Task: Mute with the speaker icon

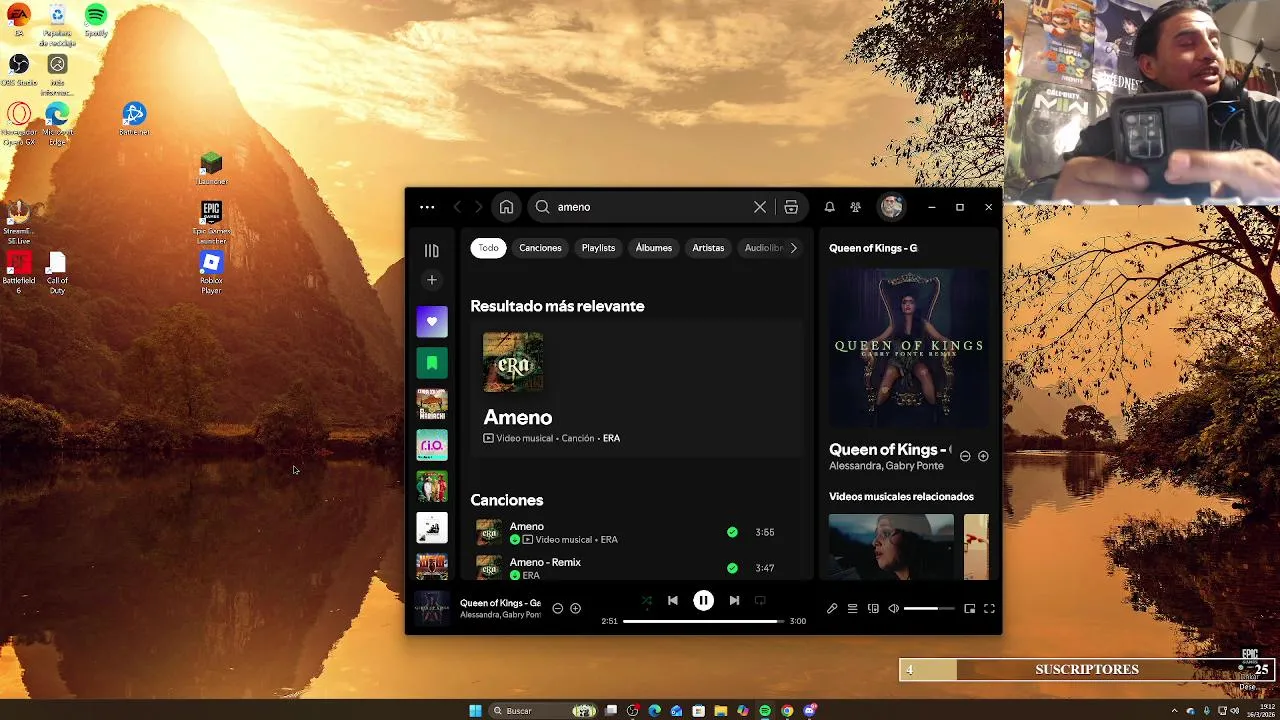Action: 893,609
